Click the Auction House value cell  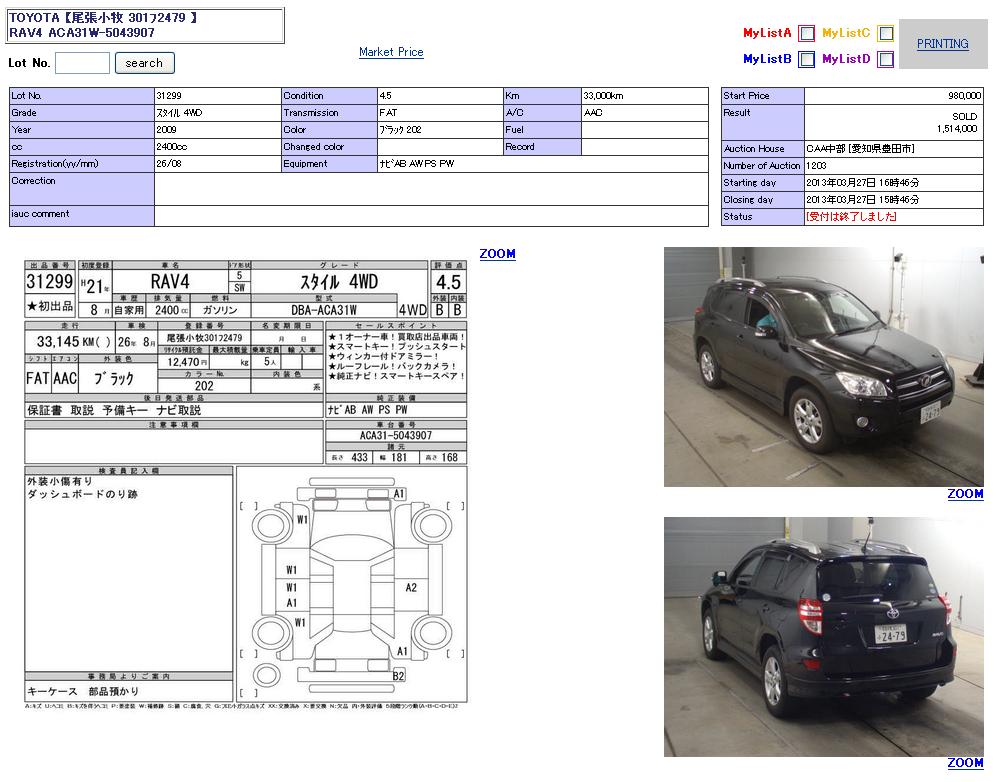coord(893,149)
